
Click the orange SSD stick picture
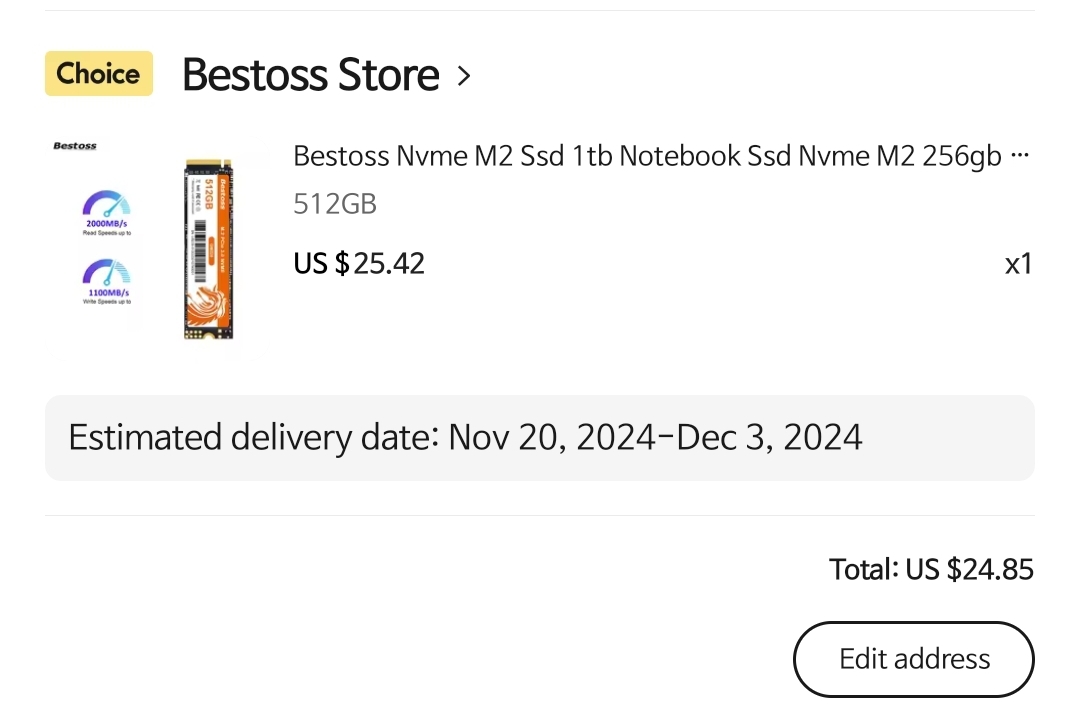[x=209, y=249]
